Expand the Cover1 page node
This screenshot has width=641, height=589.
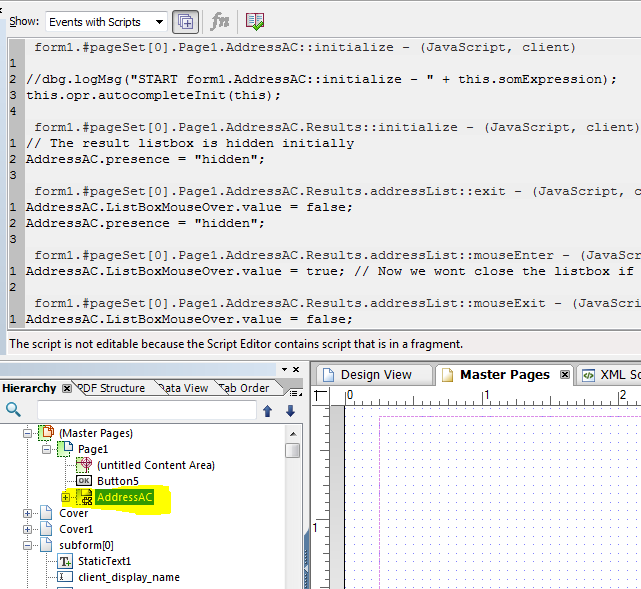click(x=28, y=529)
